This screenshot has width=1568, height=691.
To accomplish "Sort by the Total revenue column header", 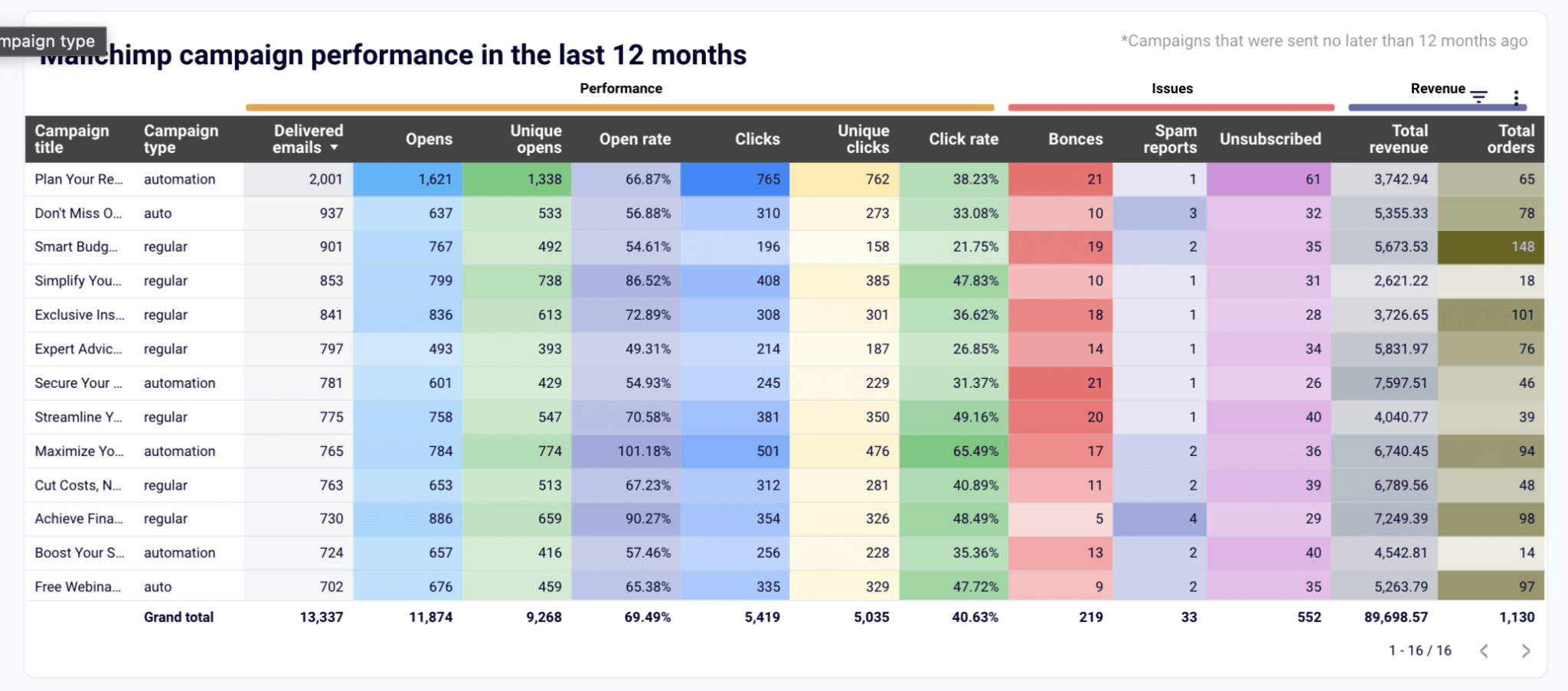I will click(x=1398, y=139).
